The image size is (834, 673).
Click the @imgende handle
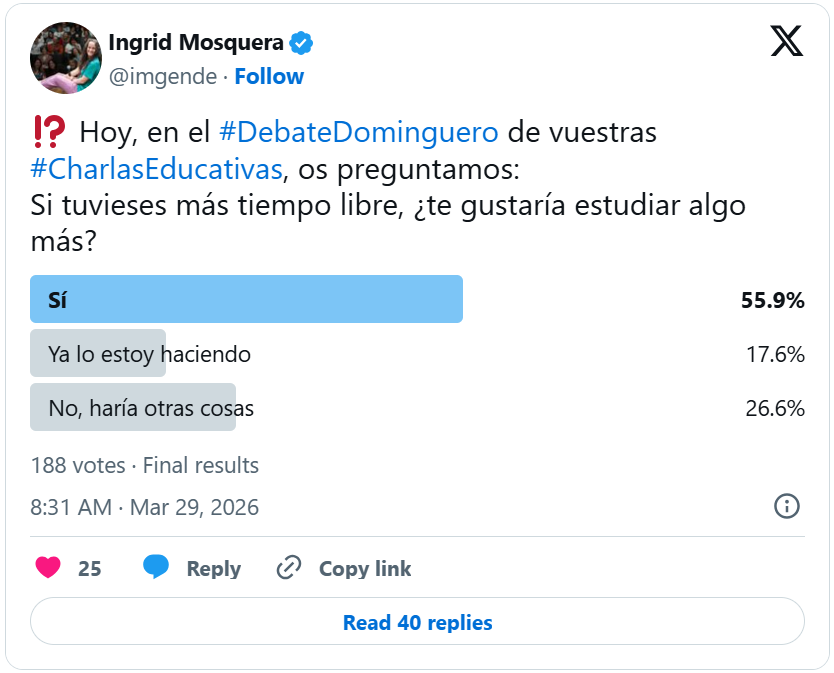click(162, 76)
